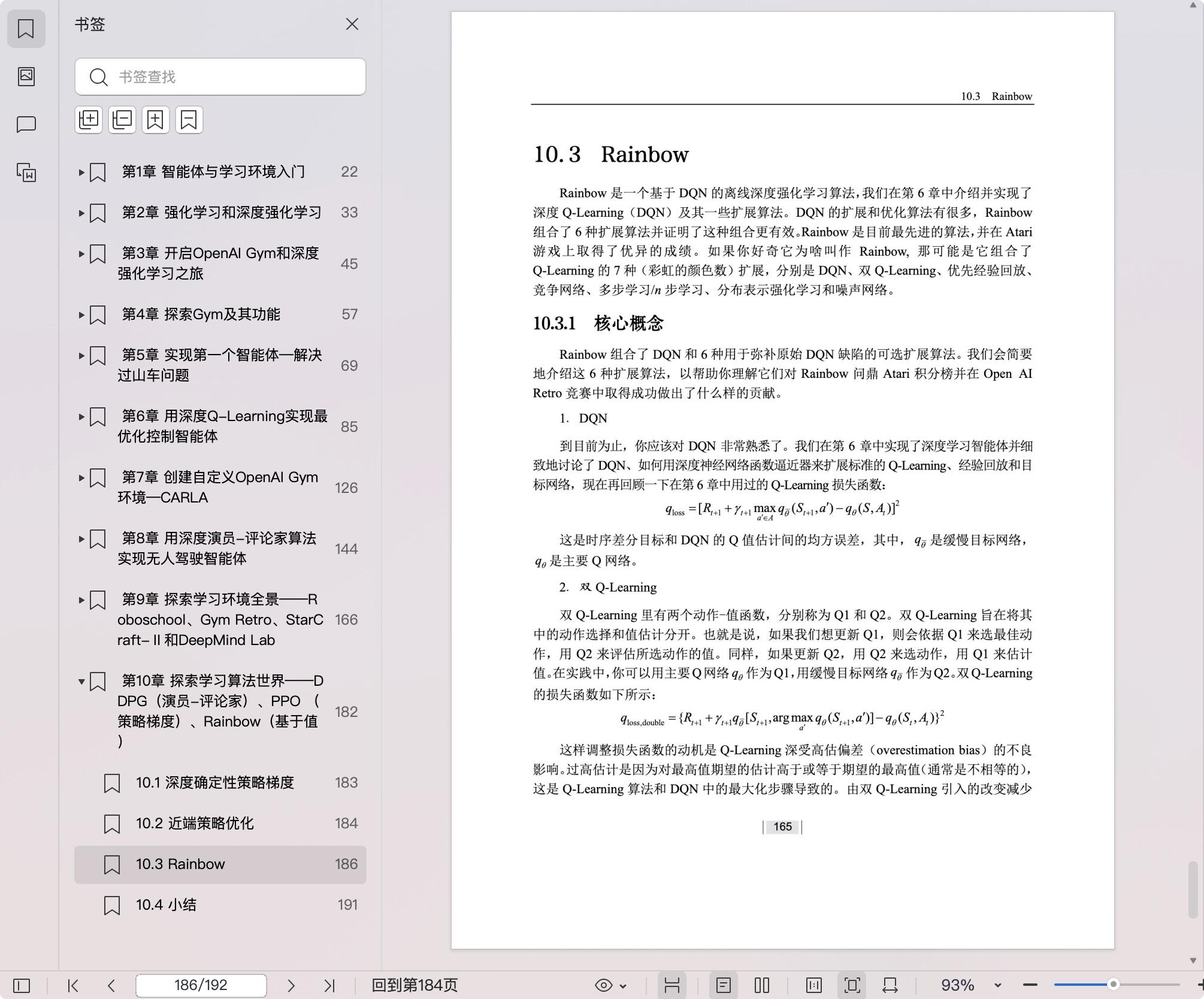Select bookmark 10.3 Rainbow
The image size is (1204, 999).
[x=220, y=864]
